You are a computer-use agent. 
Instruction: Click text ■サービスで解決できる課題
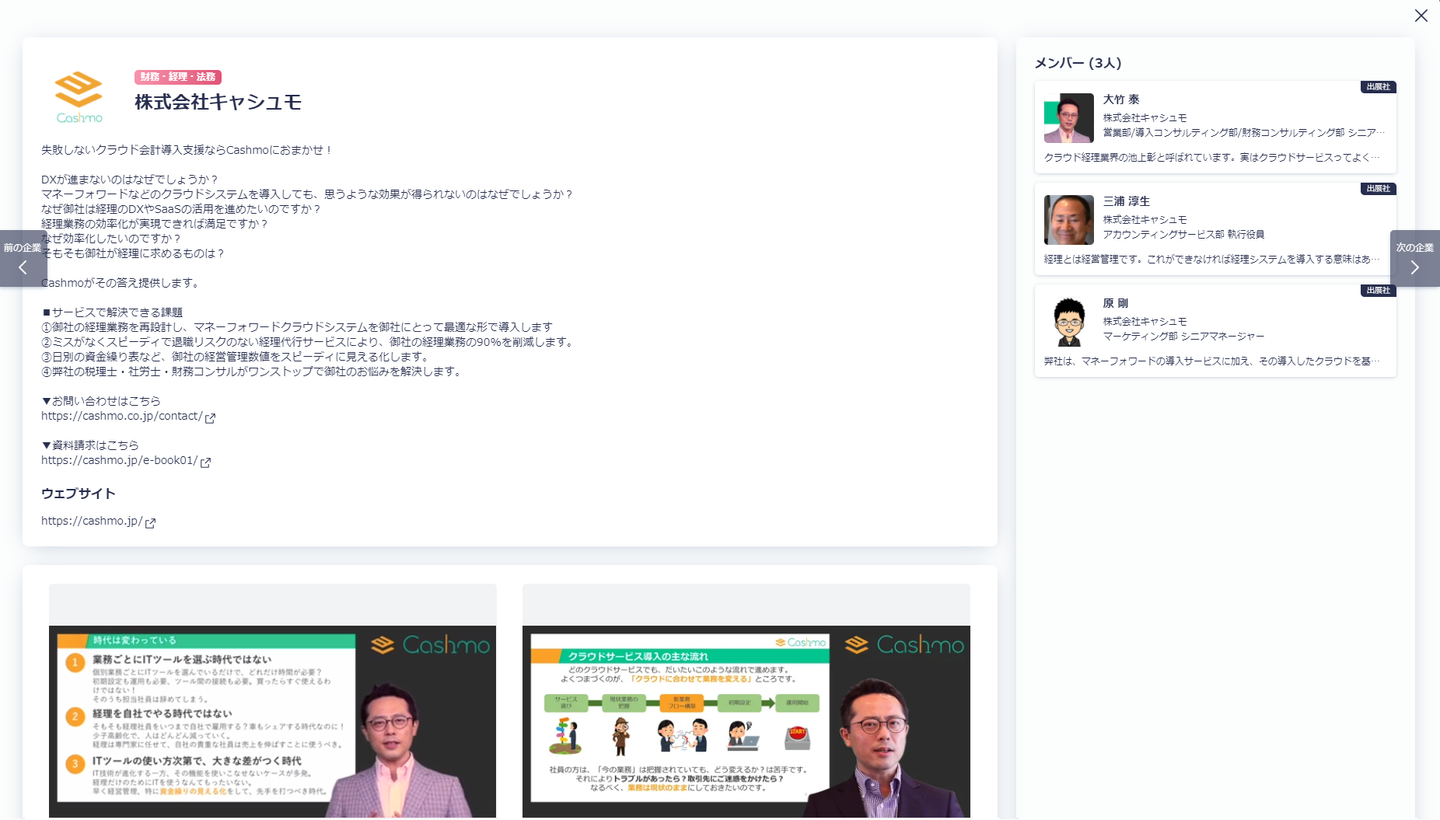click(x=112, y=313)
